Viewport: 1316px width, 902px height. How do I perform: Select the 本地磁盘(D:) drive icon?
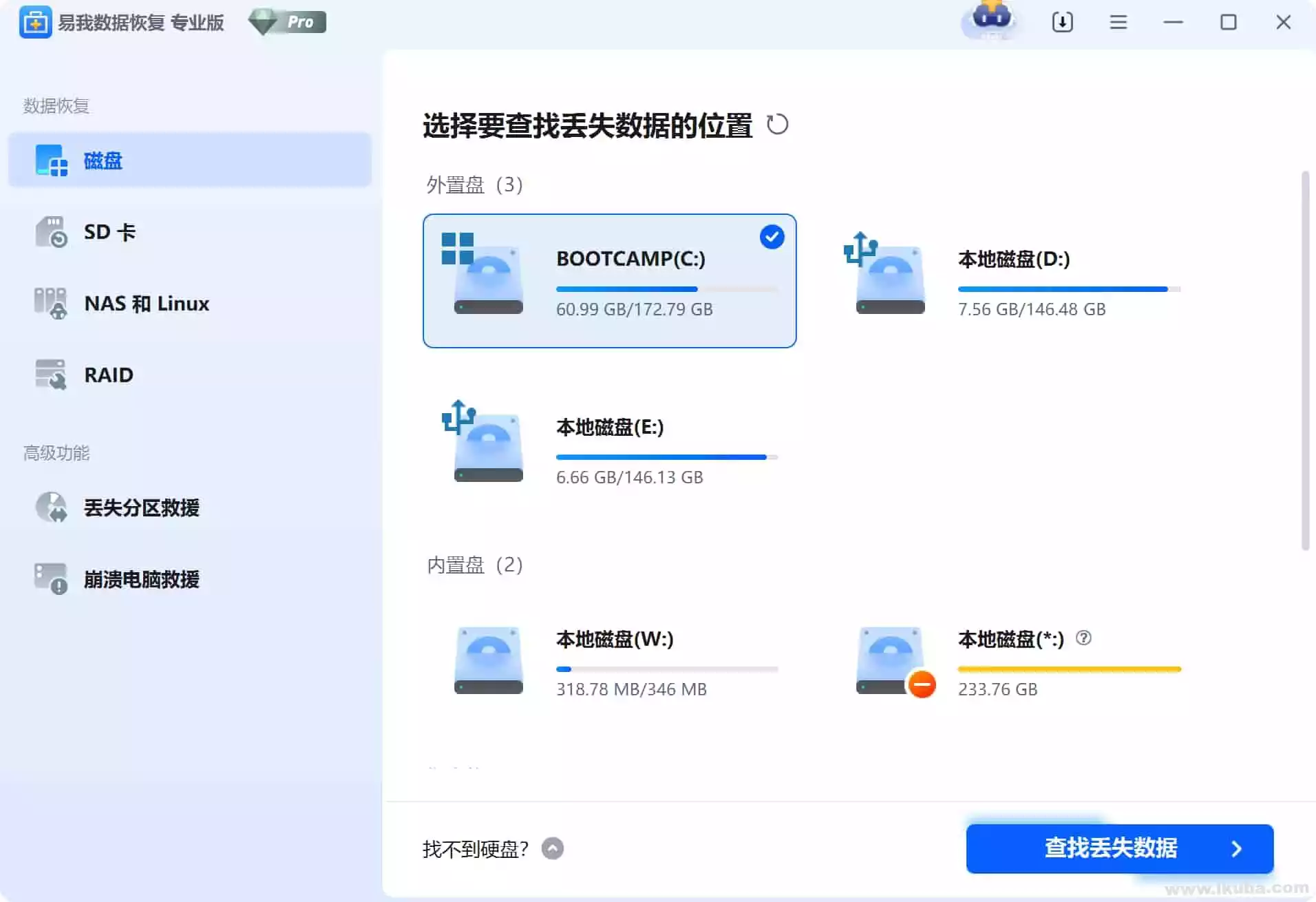point(888,275)
